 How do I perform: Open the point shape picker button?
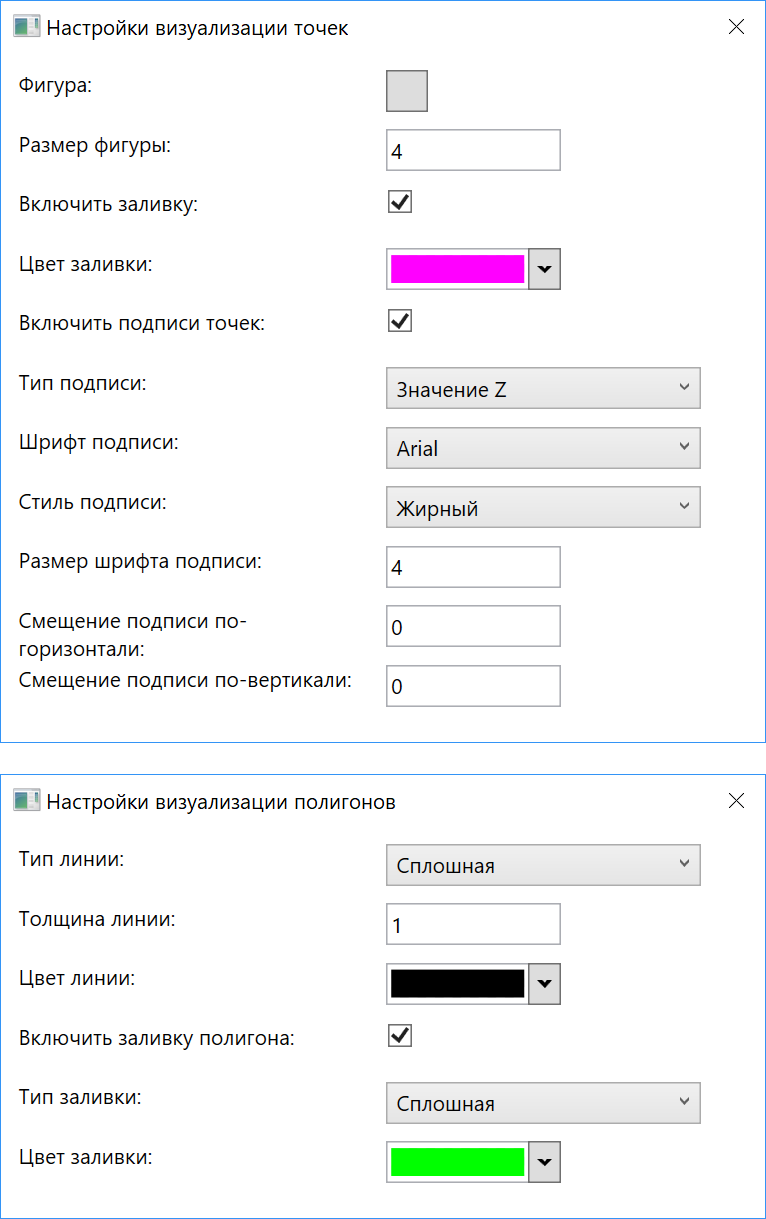405,90
